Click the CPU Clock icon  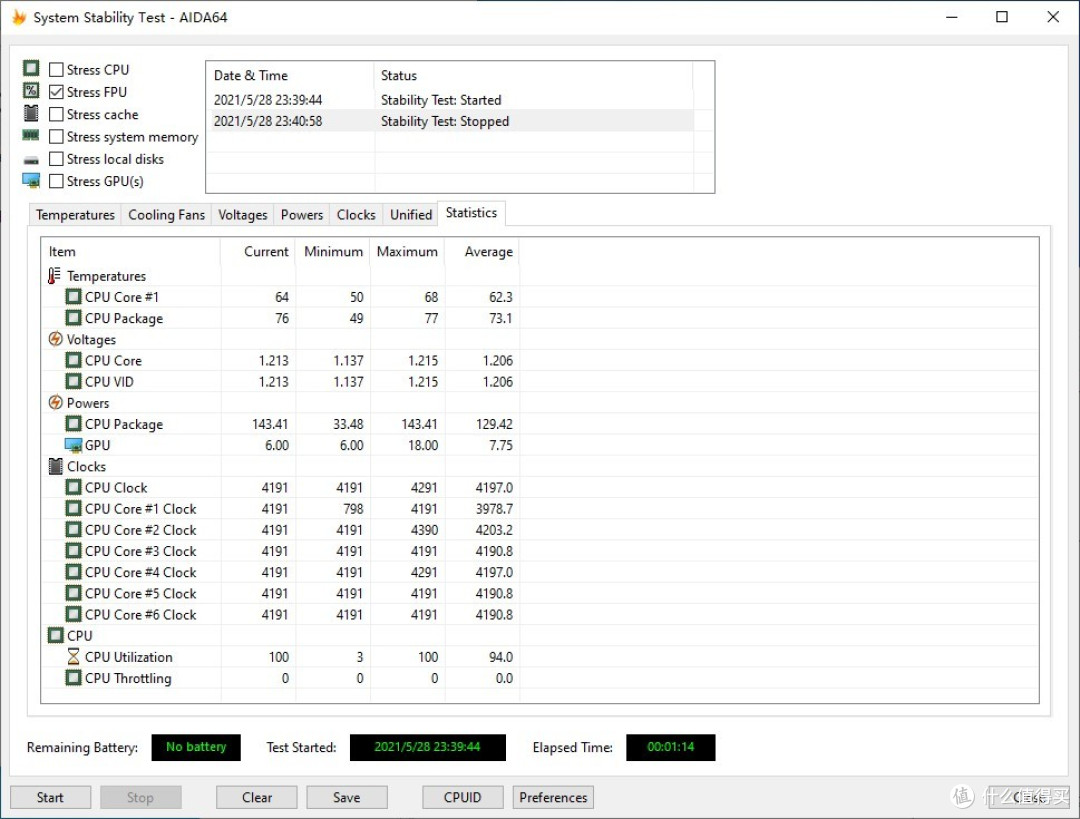coord(73,487)
